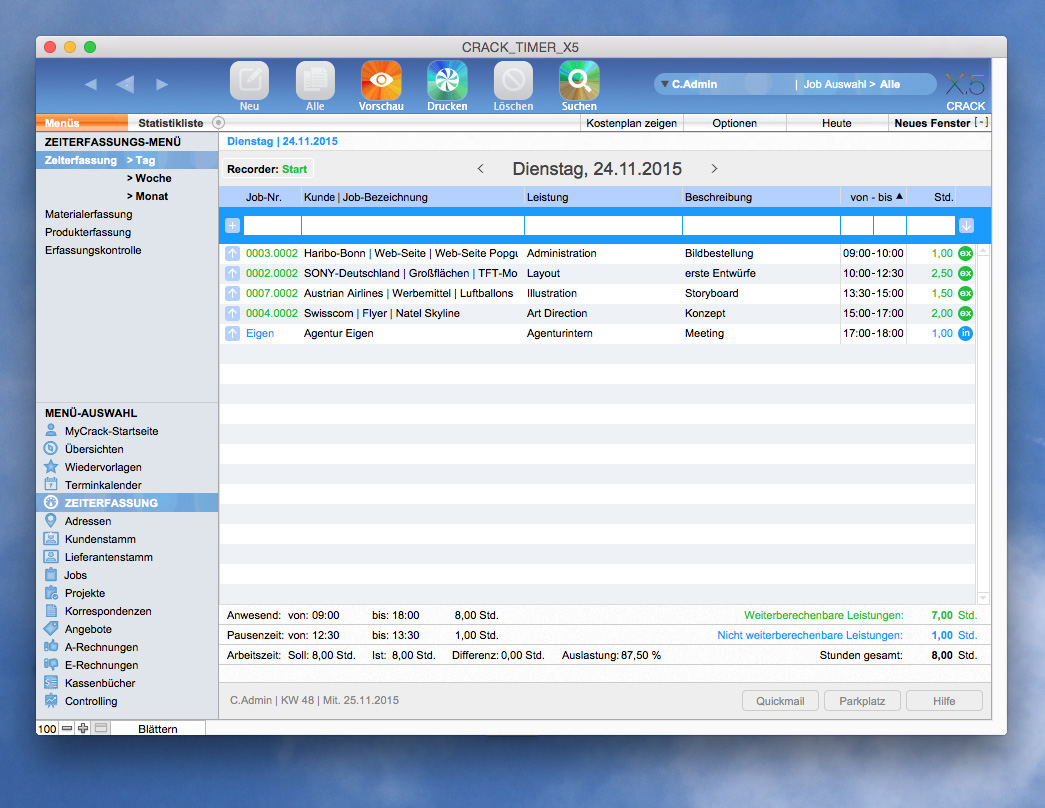Start the Recorder
Screen dimensions: 1045x808
click(294, 169)
